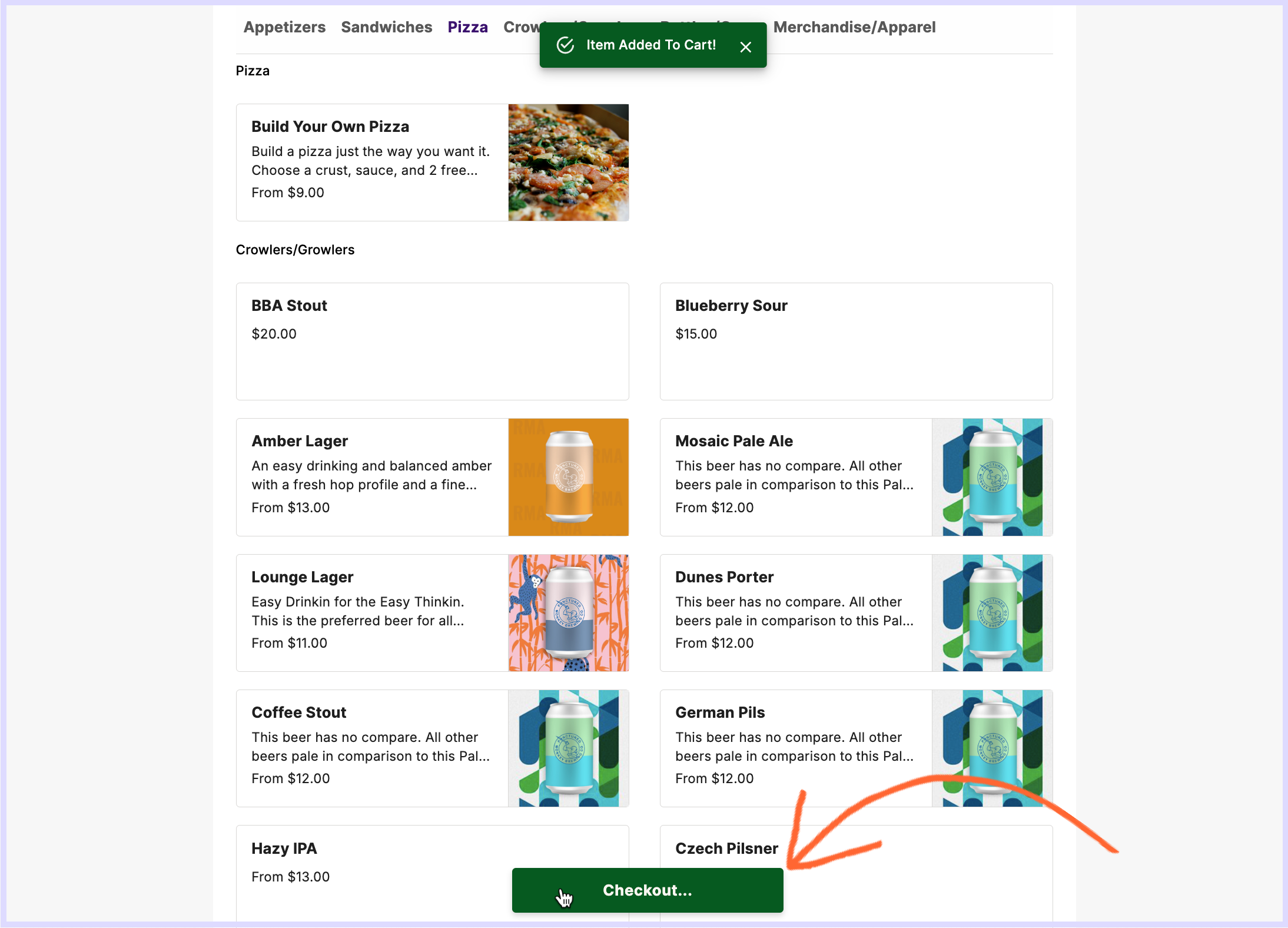Select the Pizza category tab

pos(467,27)
